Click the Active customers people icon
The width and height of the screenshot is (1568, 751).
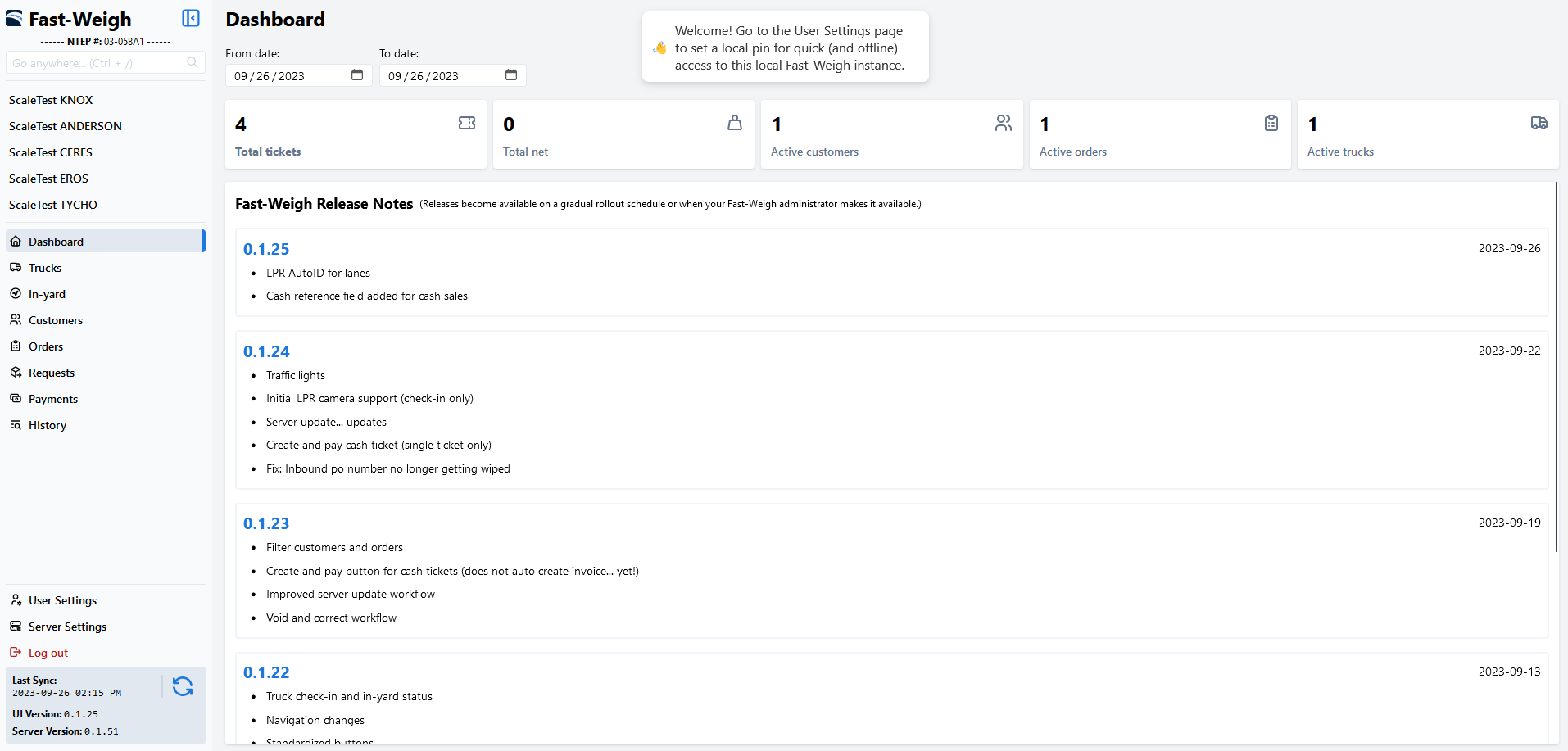(1004, 123)
